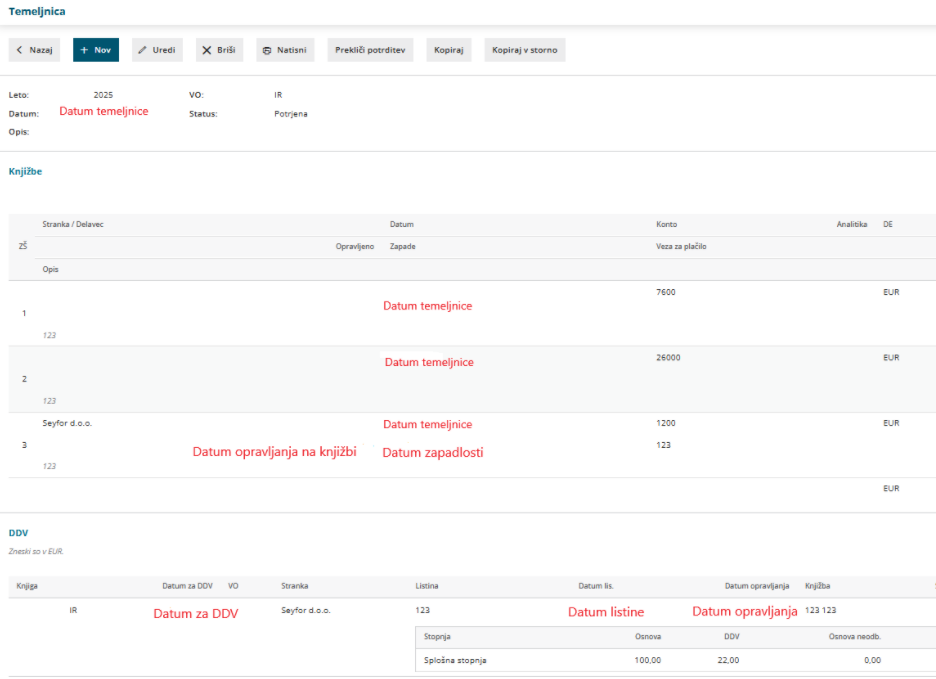
Task: Click the VO value IR at top
Action: [278, 95]
